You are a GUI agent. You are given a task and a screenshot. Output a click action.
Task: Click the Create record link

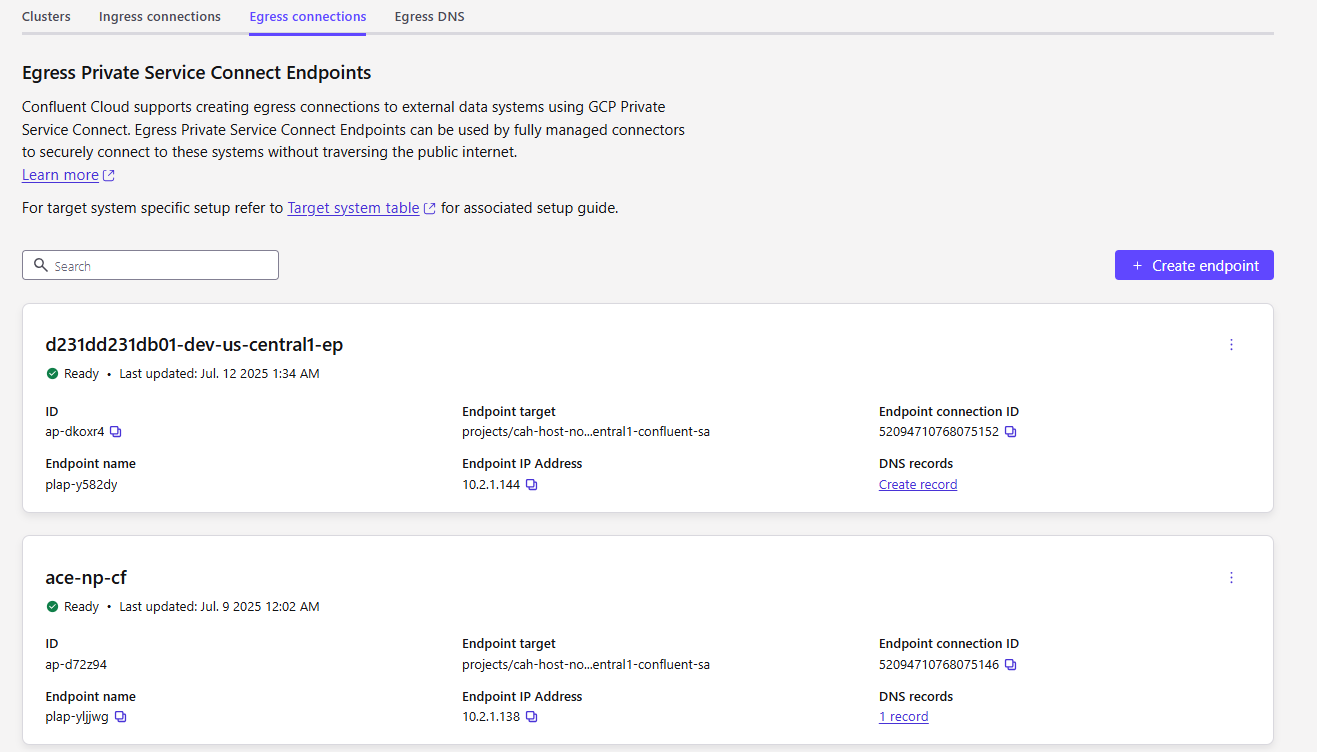[x=918, y=485]
